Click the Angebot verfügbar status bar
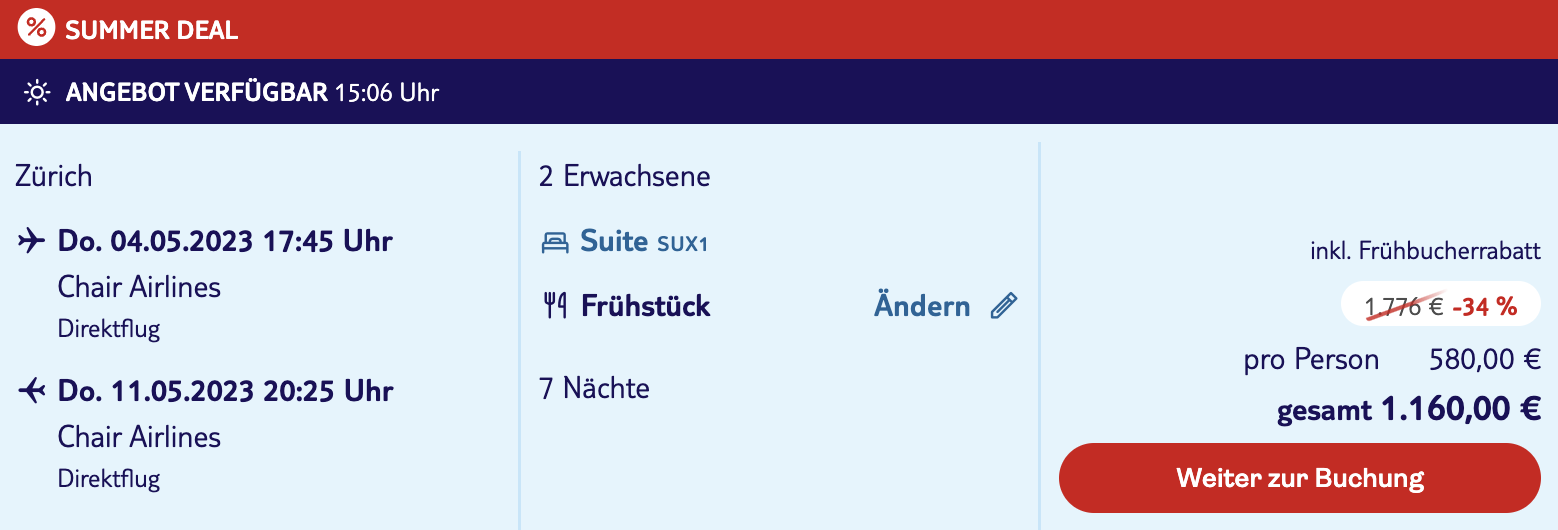 click(779, 92)
